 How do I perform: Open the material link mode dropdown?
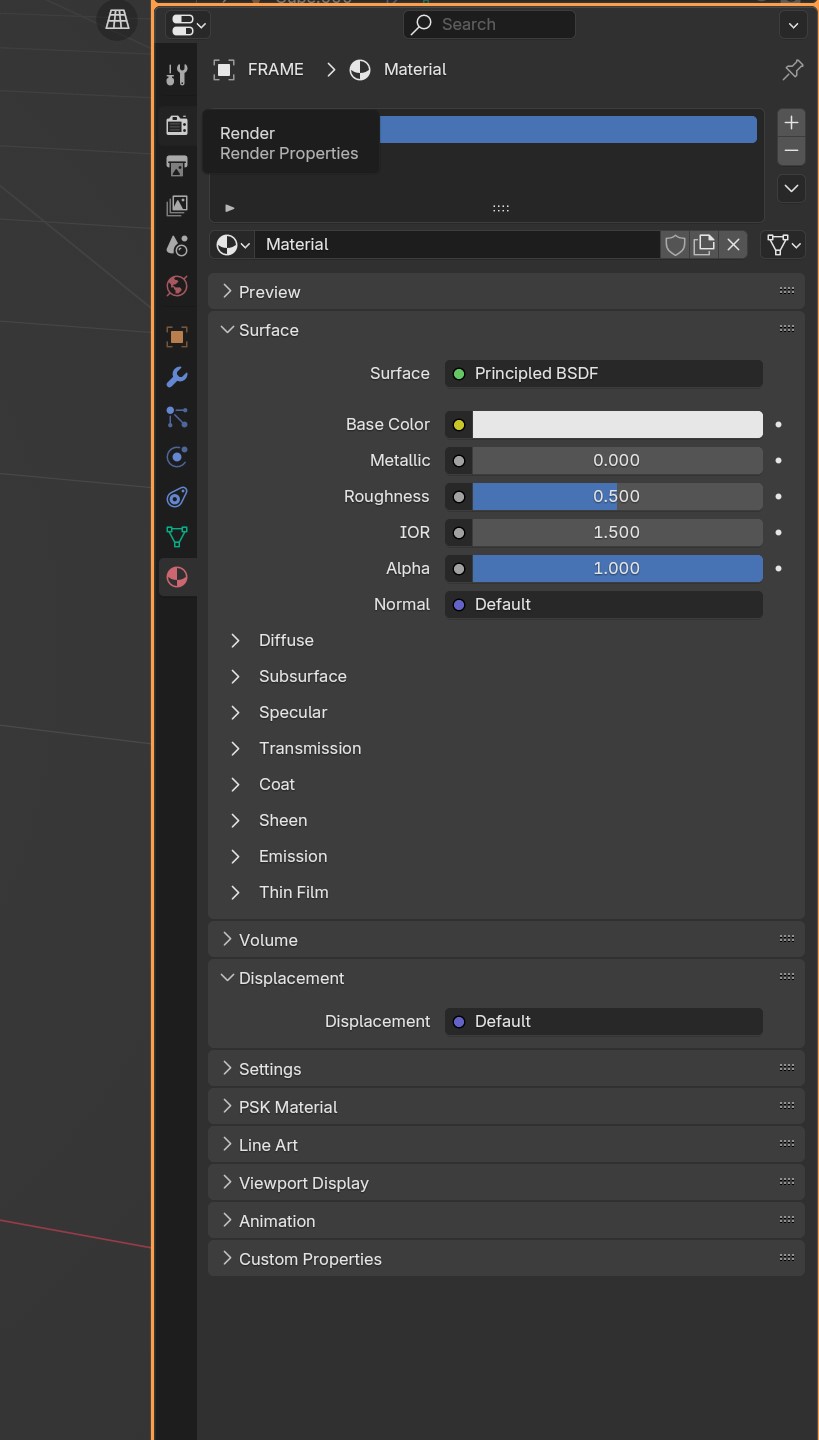(x=783, y=244)
